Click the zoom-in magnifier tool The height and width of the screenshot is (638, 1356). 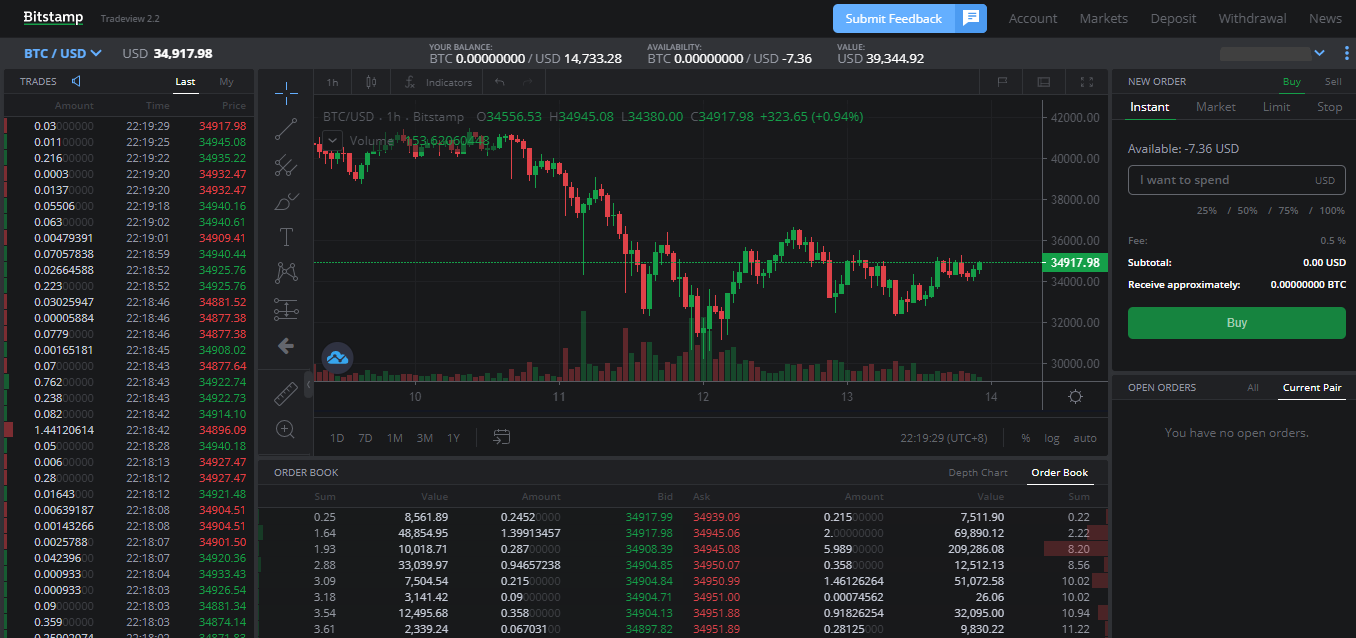click(286, 429)
